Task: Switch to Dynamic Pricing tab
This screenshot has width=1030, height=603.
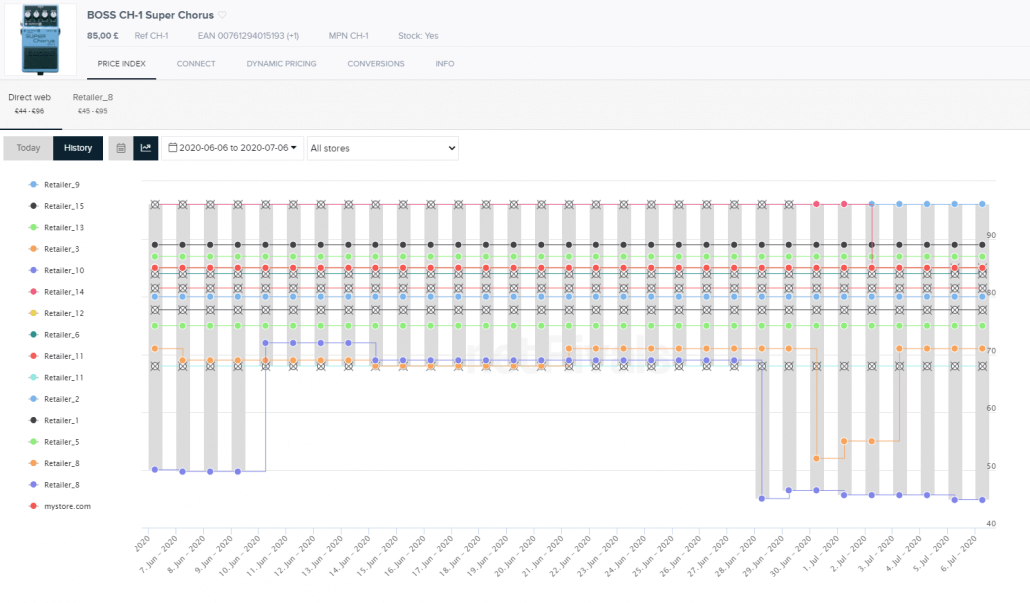Action: tap(281, 64)
